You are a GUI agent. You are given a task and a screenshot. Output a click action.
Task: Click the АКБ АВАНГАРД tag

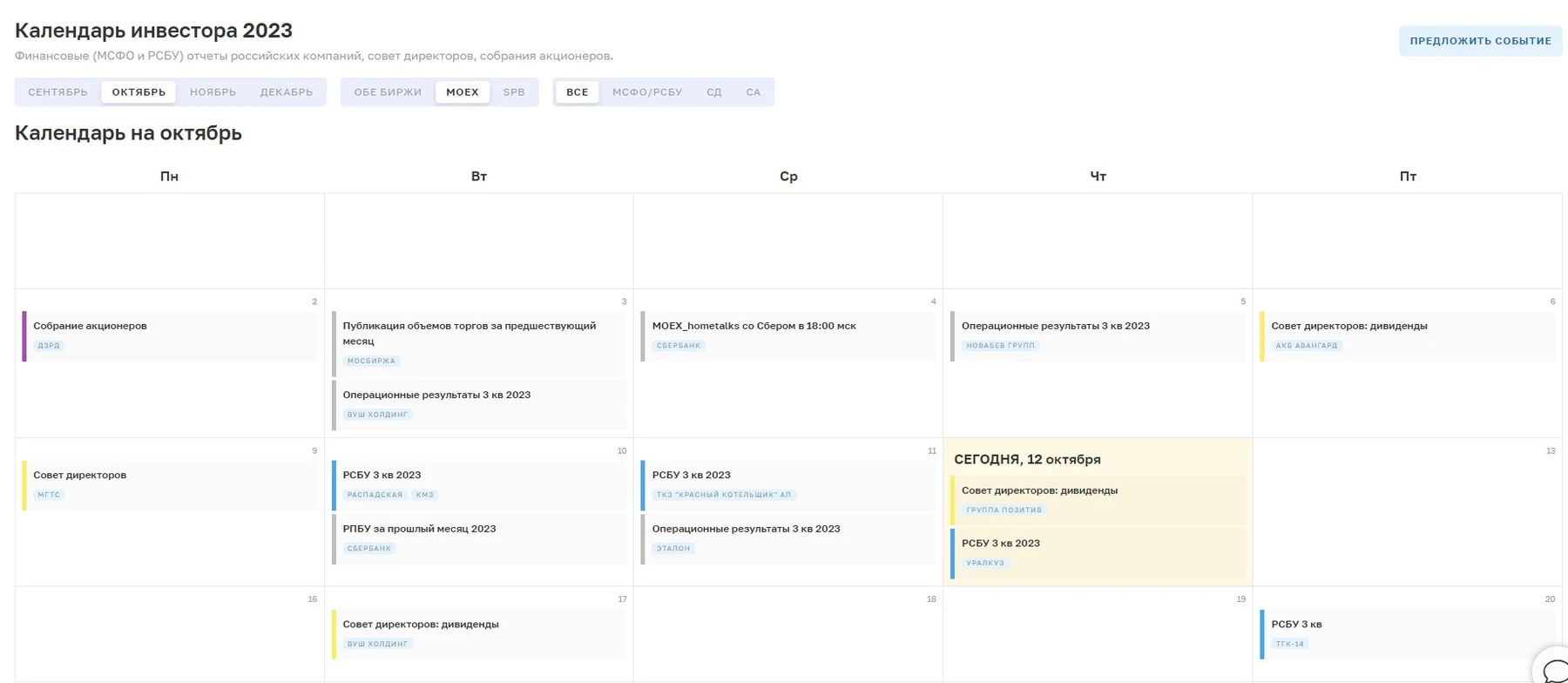(x=1307, y=346)
